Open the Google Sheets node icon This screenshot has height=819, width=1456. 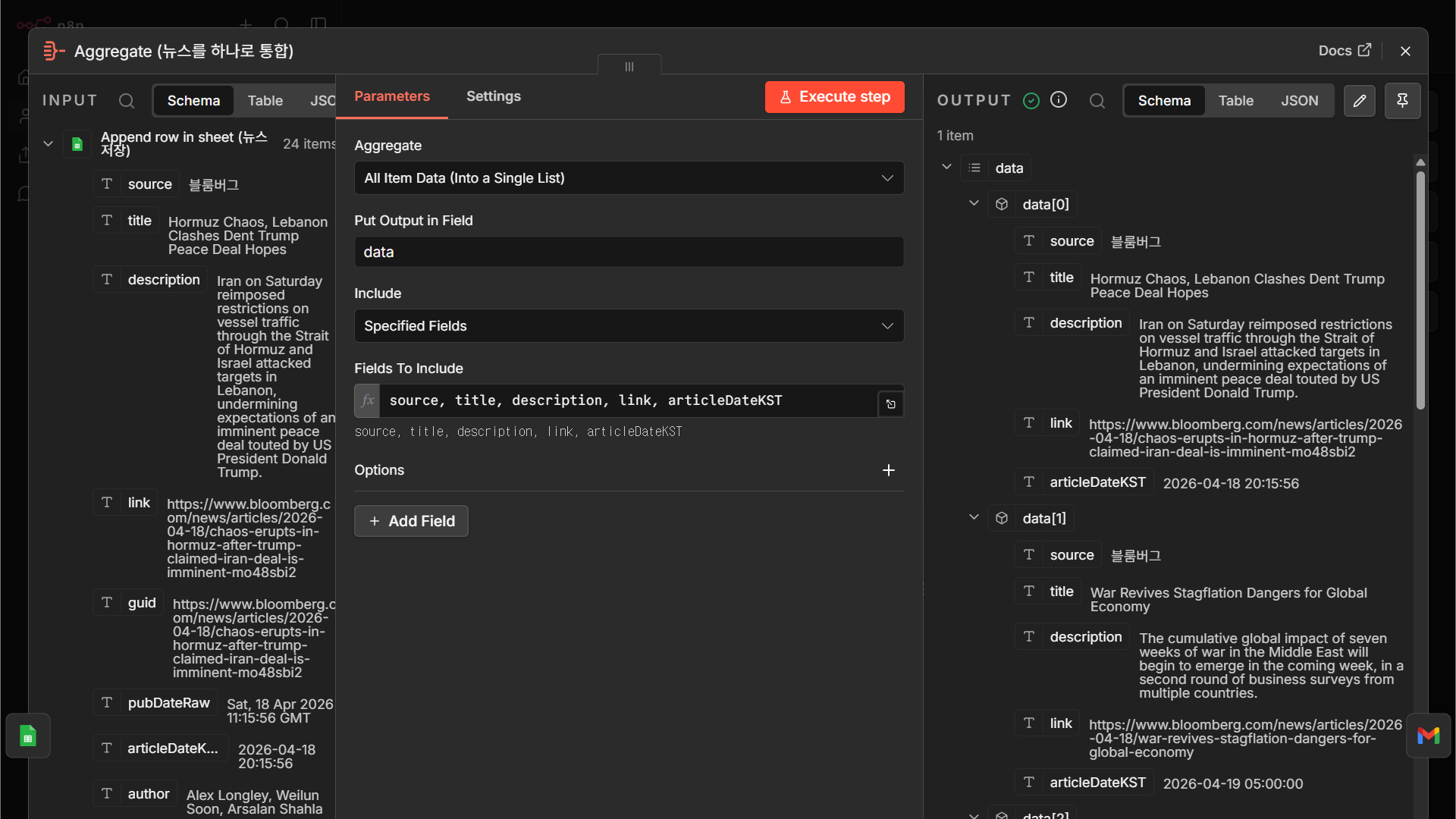click(x=28, y=736)
